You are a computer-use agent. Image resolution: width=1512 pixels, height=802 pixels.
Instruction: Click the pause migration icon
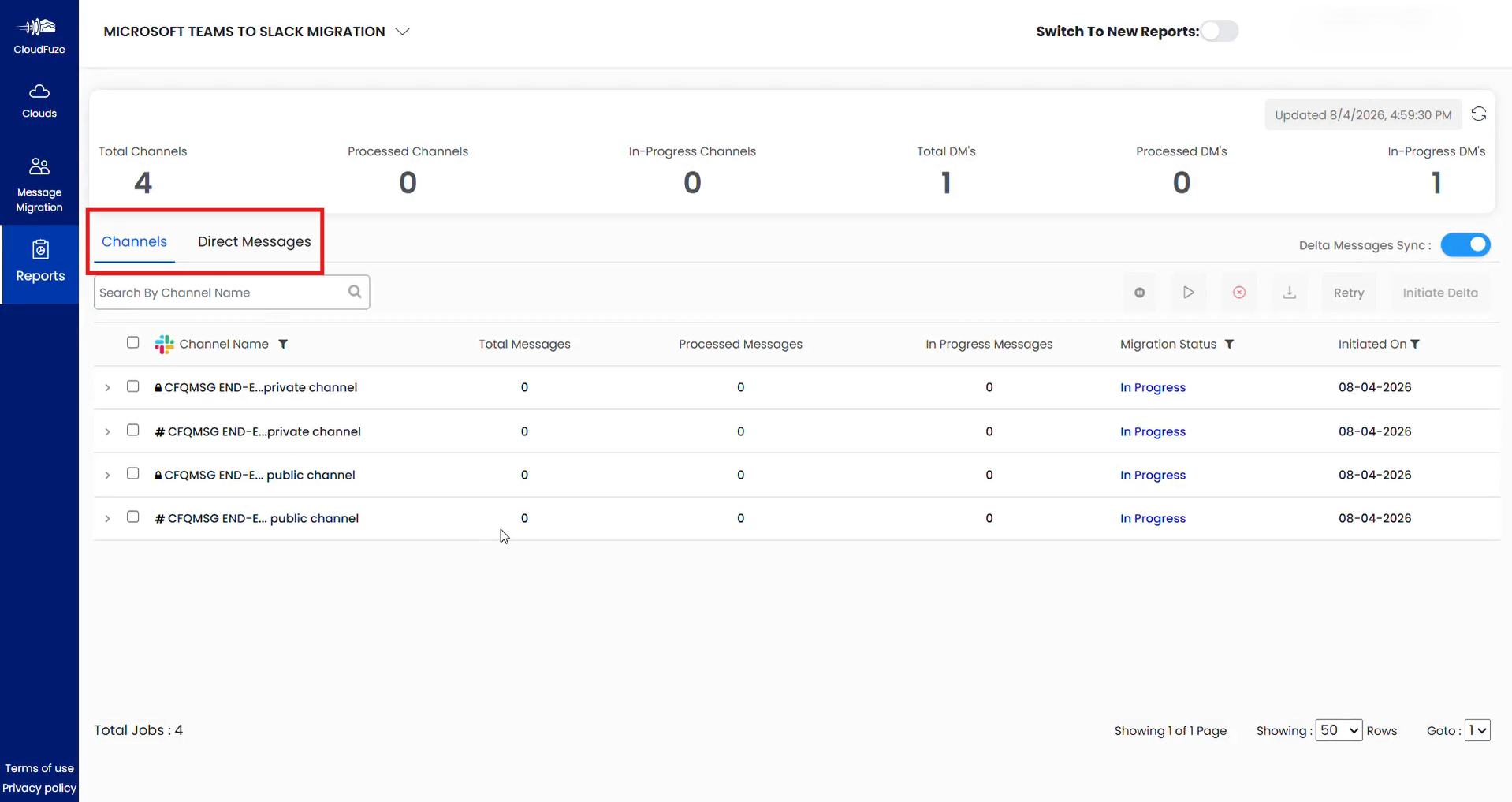[1139, 293]
